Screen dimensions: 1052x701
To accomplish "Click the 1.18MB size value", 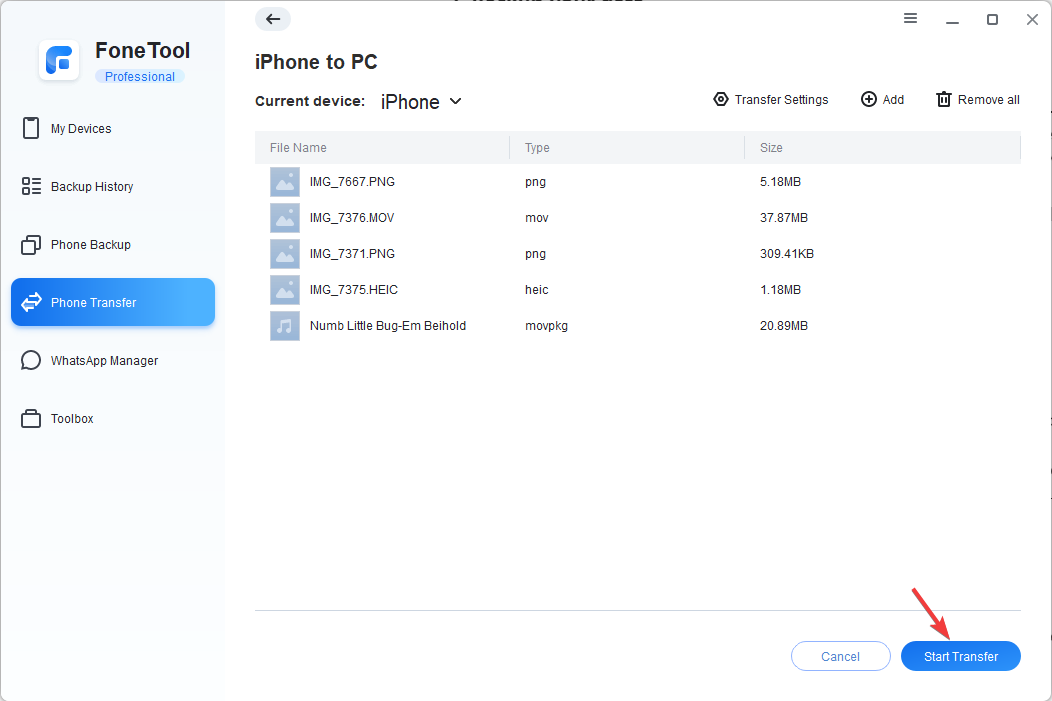I will pos(780,290).
